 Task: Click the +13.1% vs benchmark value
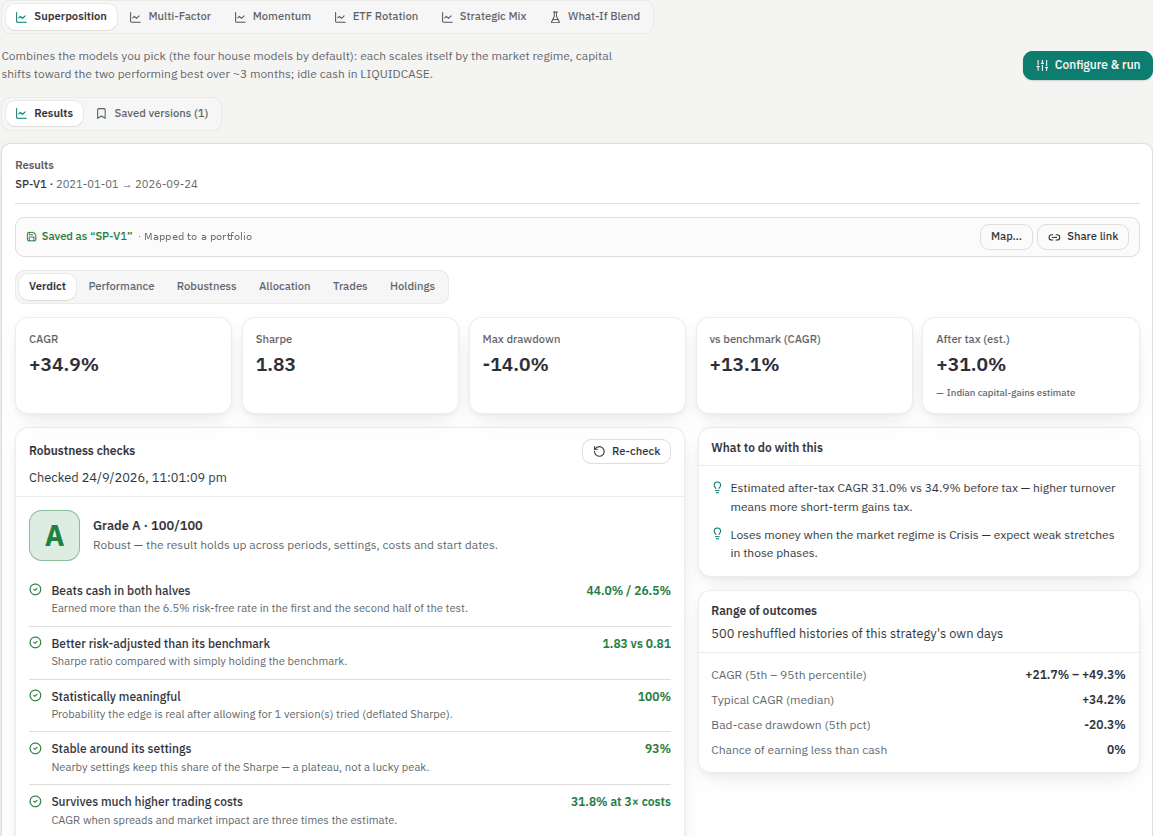744,365
